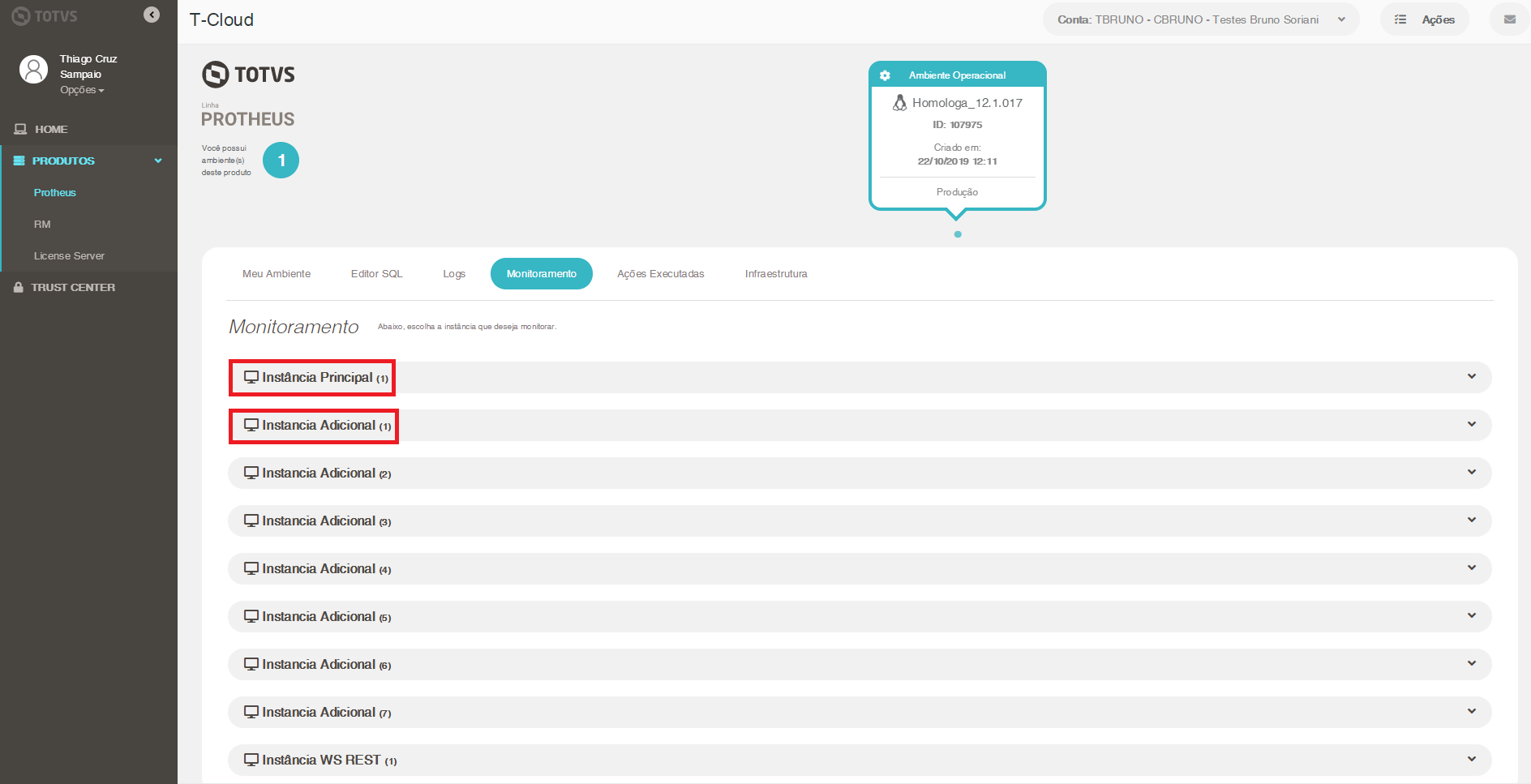Expand Instância Principal (1) chevron
This screenshot has width=1531, height=784.
point(1472,376)
